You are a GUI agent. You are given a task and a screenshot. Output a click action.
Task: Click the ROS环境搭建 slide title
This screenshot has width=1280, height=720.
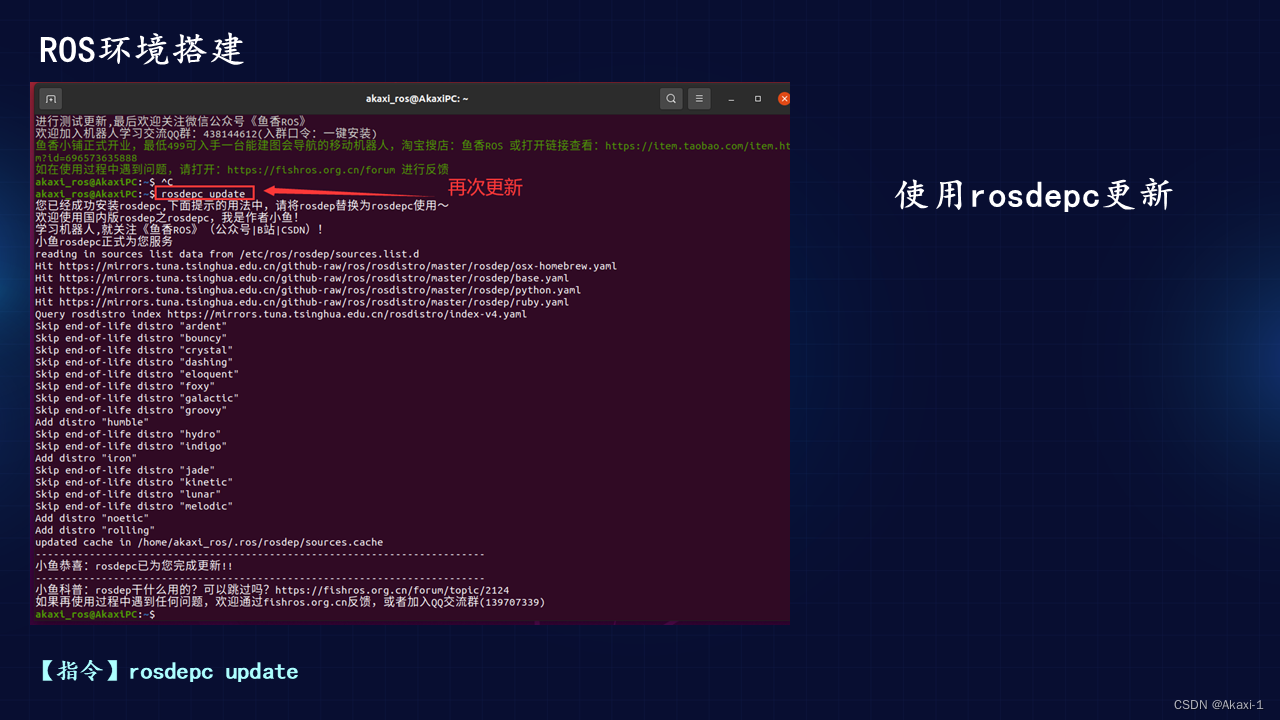tap(140, 48)
